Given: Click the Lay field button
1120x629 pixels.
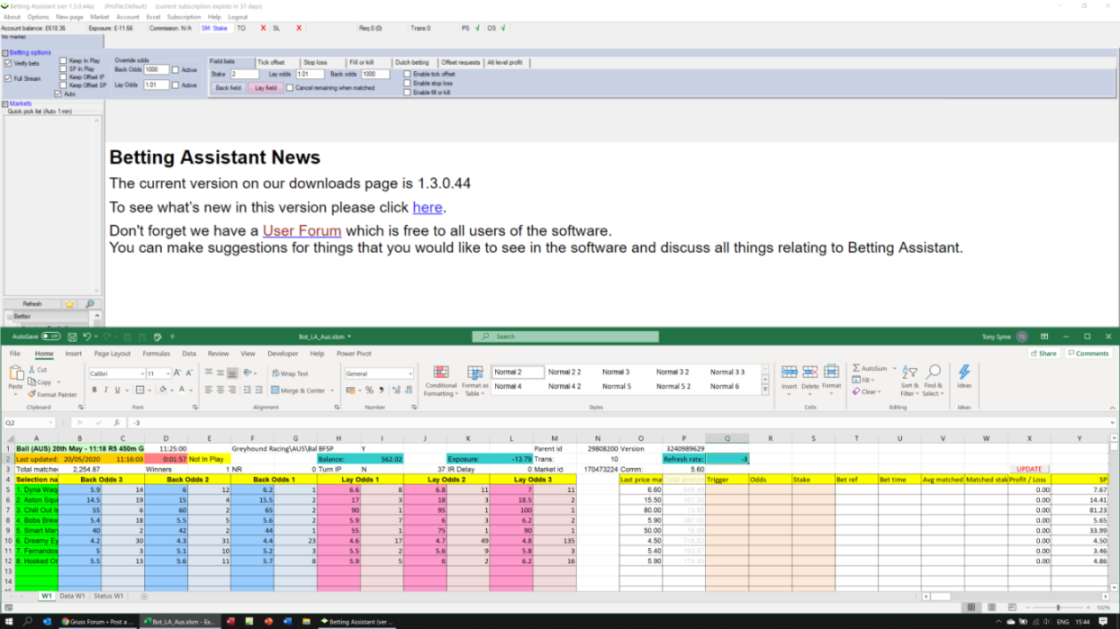Looking at the screenshot, I should tap(266, 88).
